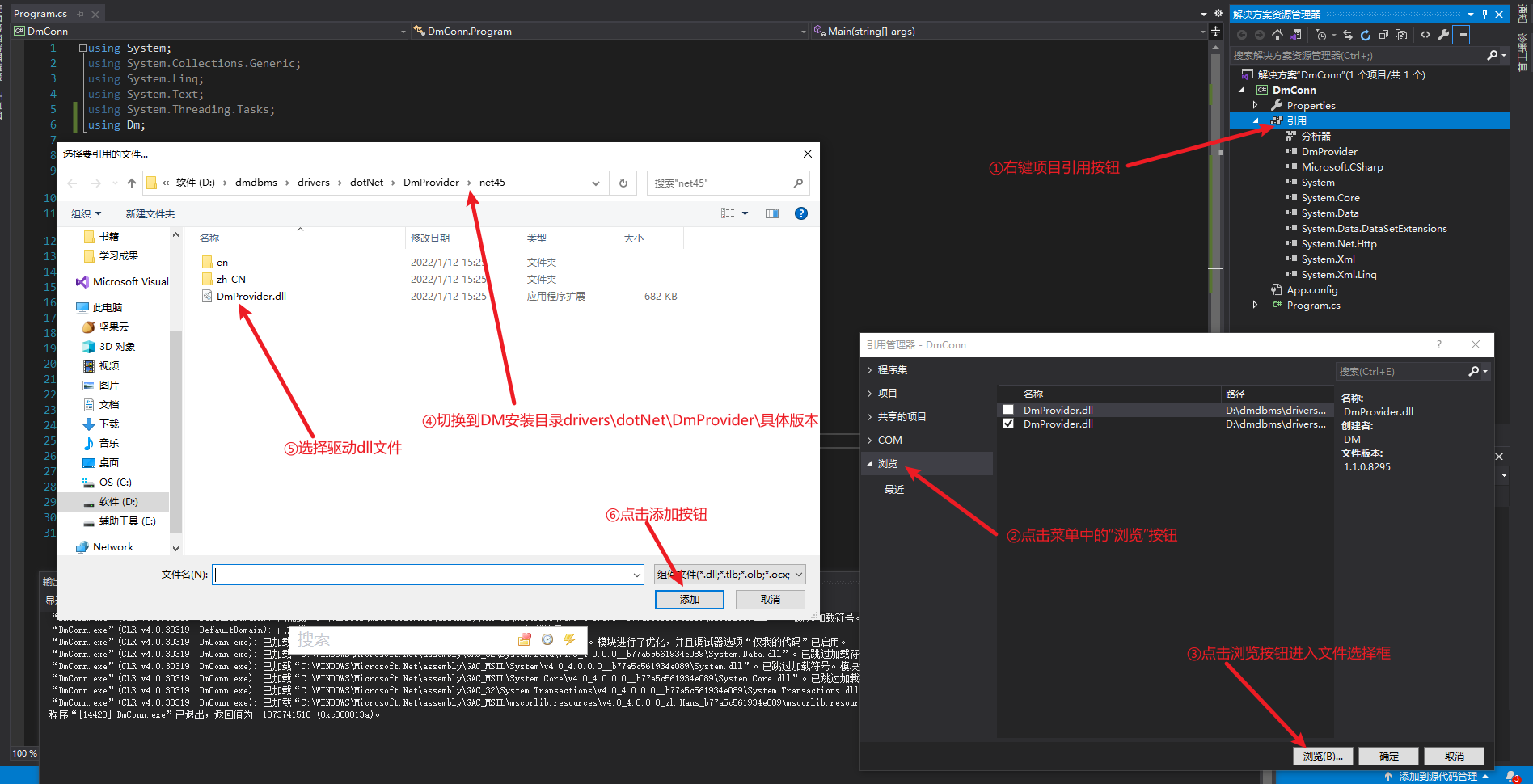
Task: Click the Refresh icon in Solution Explorer toolbar
Action: [x=1366, y=35]
